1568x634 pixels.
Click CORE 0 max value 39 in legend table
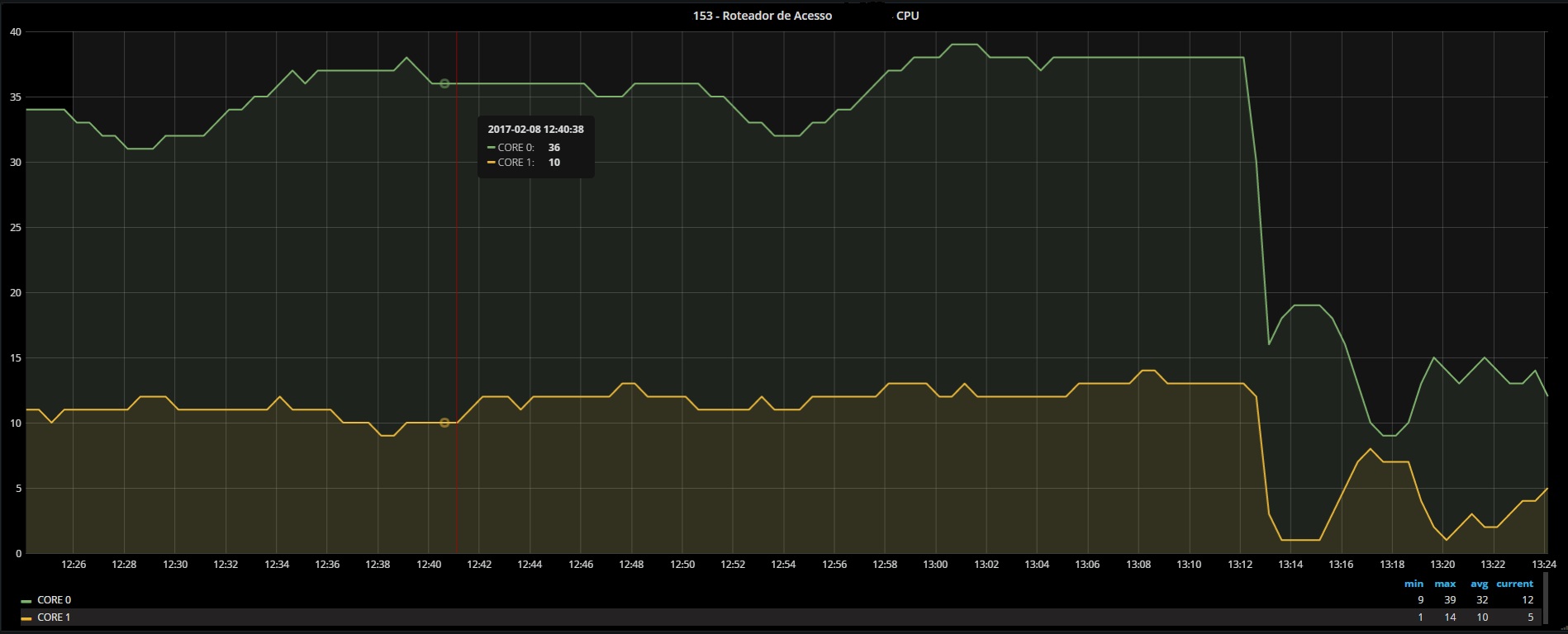[1450, 600]
